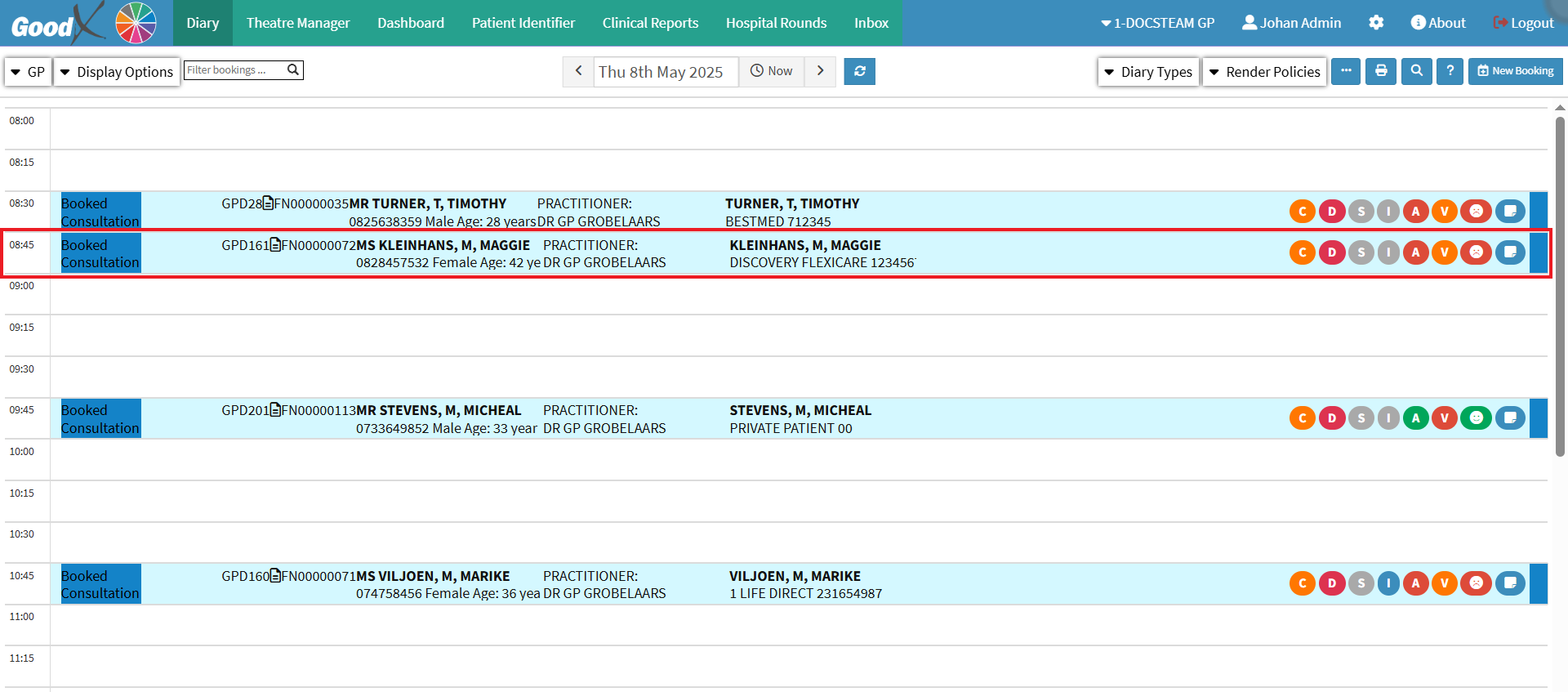1568x692 pixels.
Task: Open notes icon on Stevens booking
Action: pyautogui.click(x=1510, y=418)
